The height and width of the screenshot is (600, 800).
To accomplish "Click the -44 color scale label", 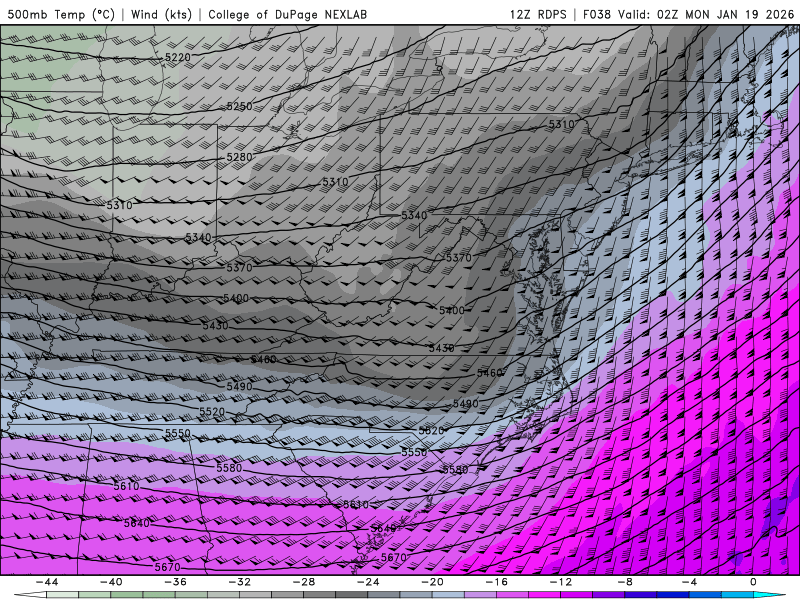I will click(x=46, y=582).
